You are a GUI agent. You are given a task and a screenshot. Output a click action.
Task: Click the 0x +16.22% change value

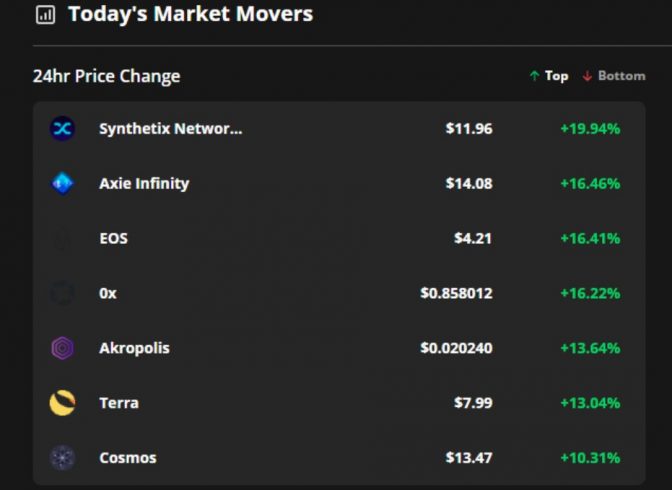[x=590, y=293]
